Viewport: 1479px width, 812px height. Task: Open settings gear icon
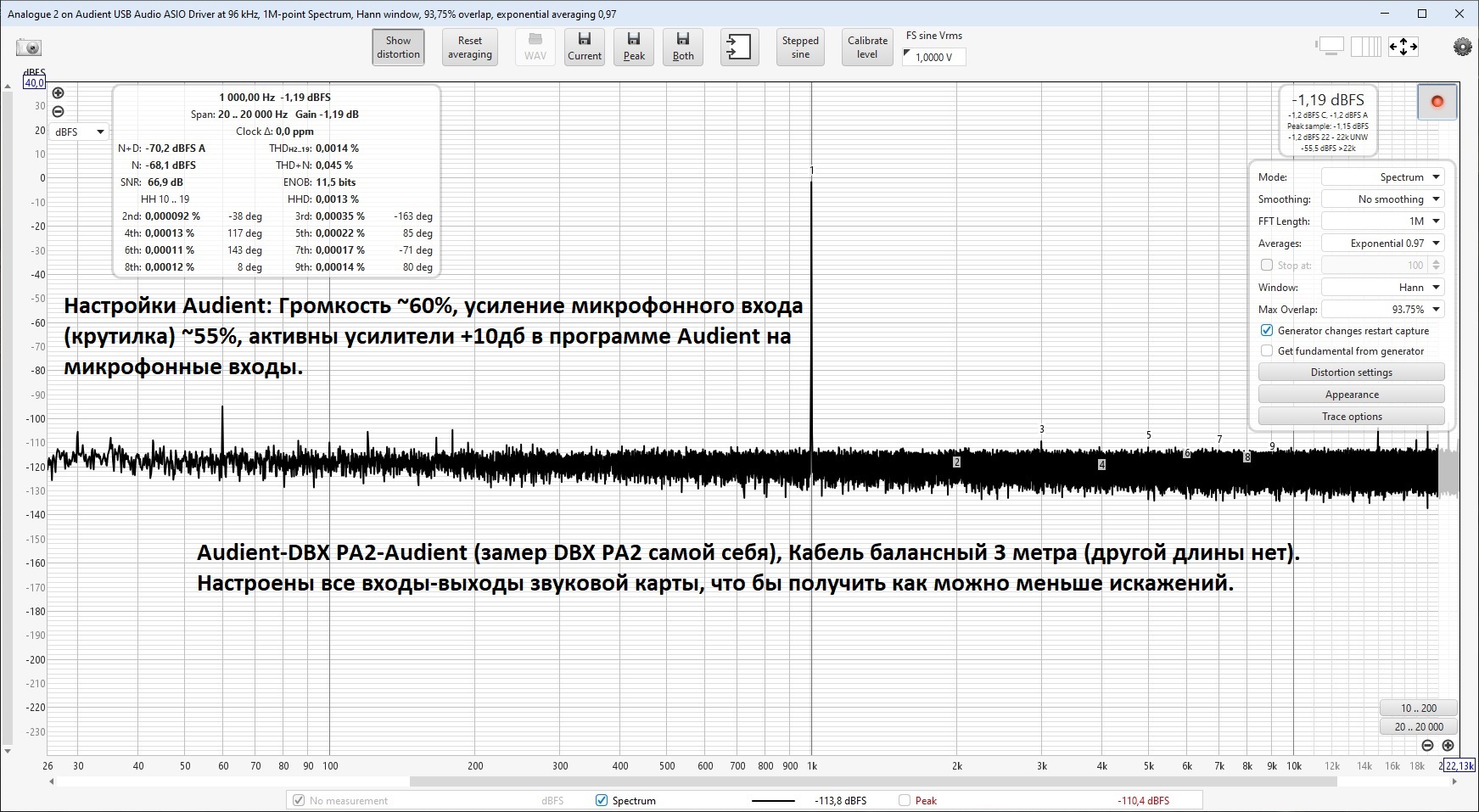(1462, 48)
